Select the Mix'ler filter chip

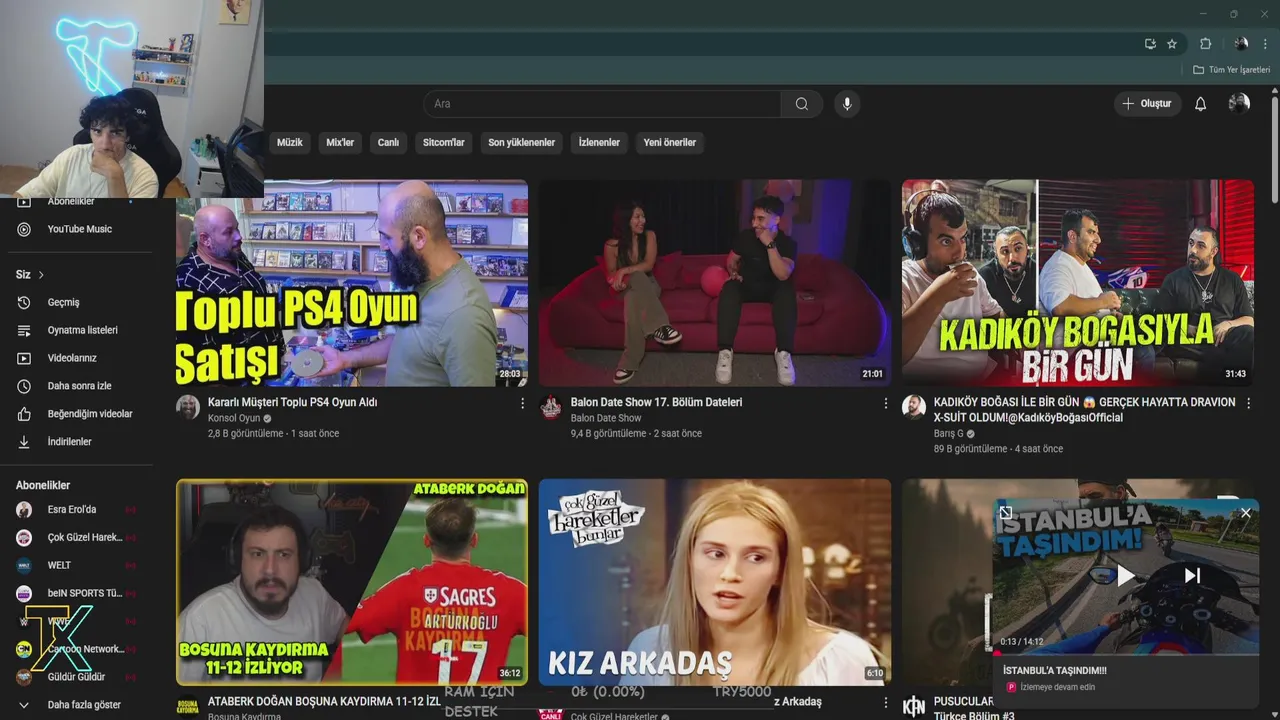(x=340, y=142)
